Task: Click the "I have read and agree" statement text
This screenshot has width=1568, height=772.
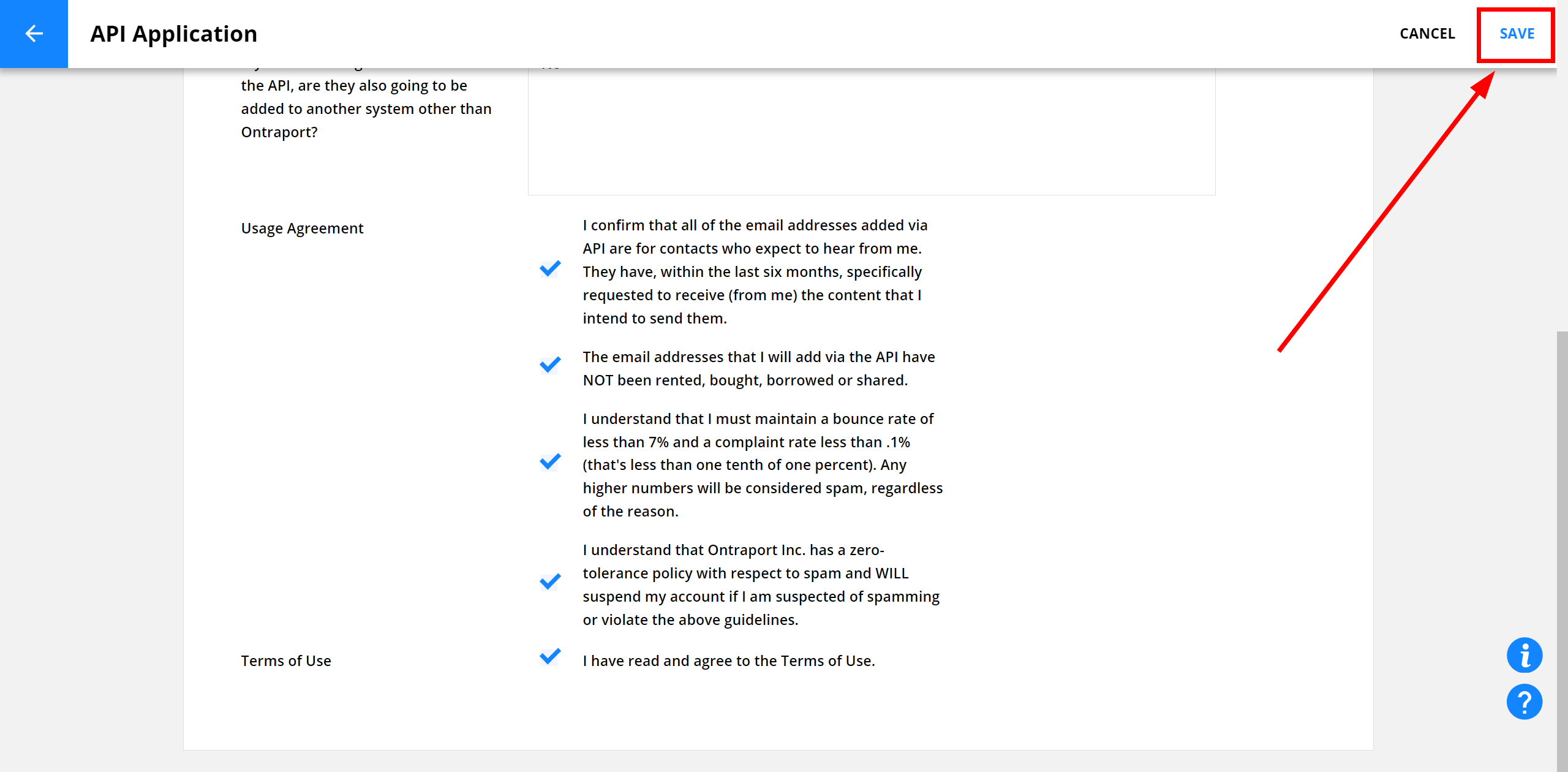Action: [729, 660]
